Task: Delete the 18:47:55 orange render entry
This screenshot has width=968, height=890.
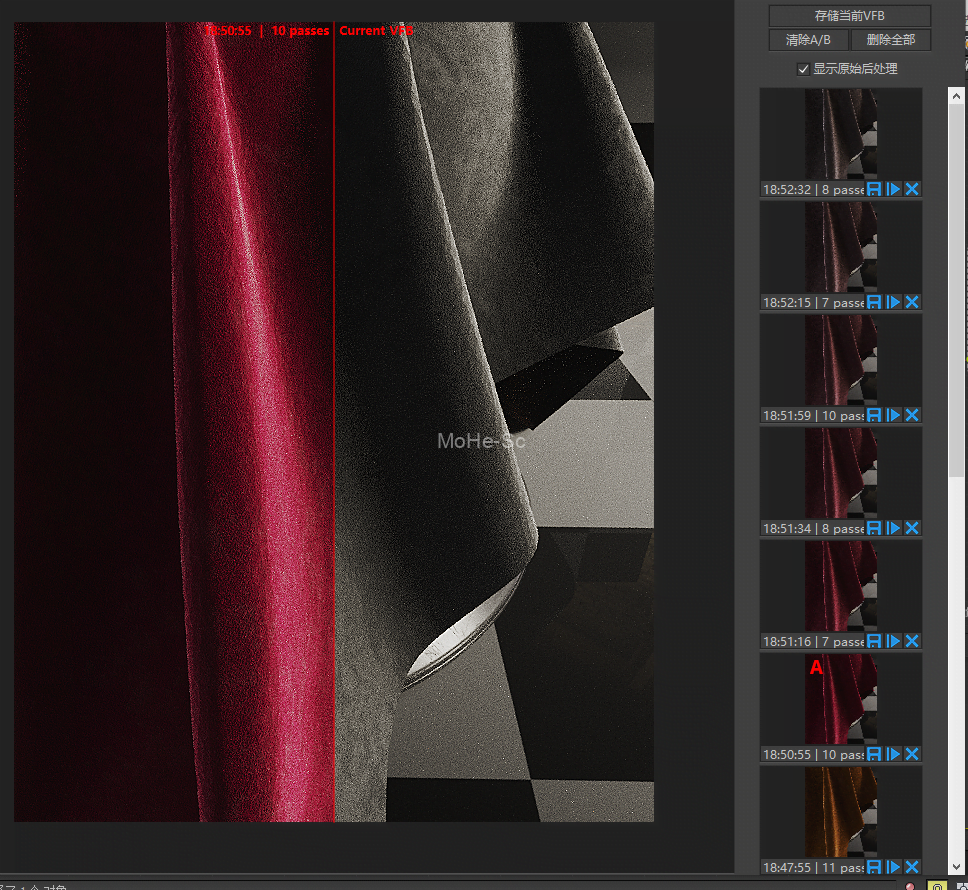Action: 912,867
